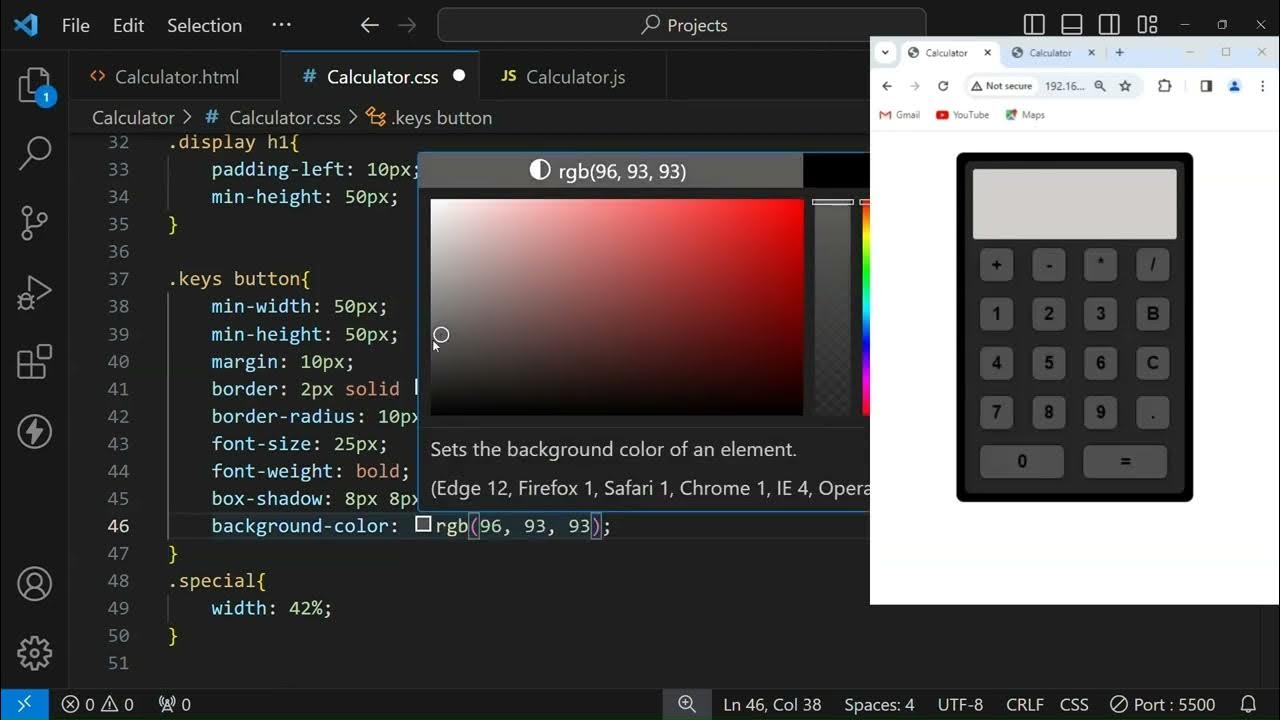Click the zoom magnifier icon in status bar
The height and width of the screenshot is (720, 1280).
point(687,704)
